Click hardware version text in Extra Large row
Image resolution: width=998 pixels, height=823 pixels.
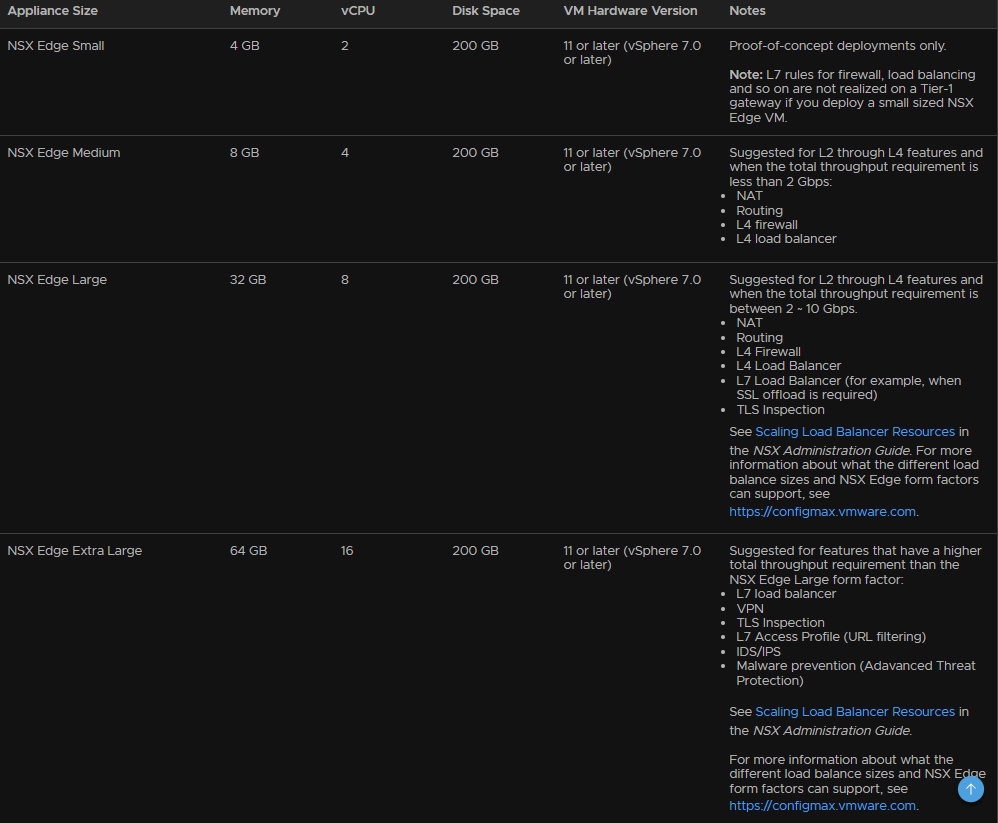tap(632, 558)
